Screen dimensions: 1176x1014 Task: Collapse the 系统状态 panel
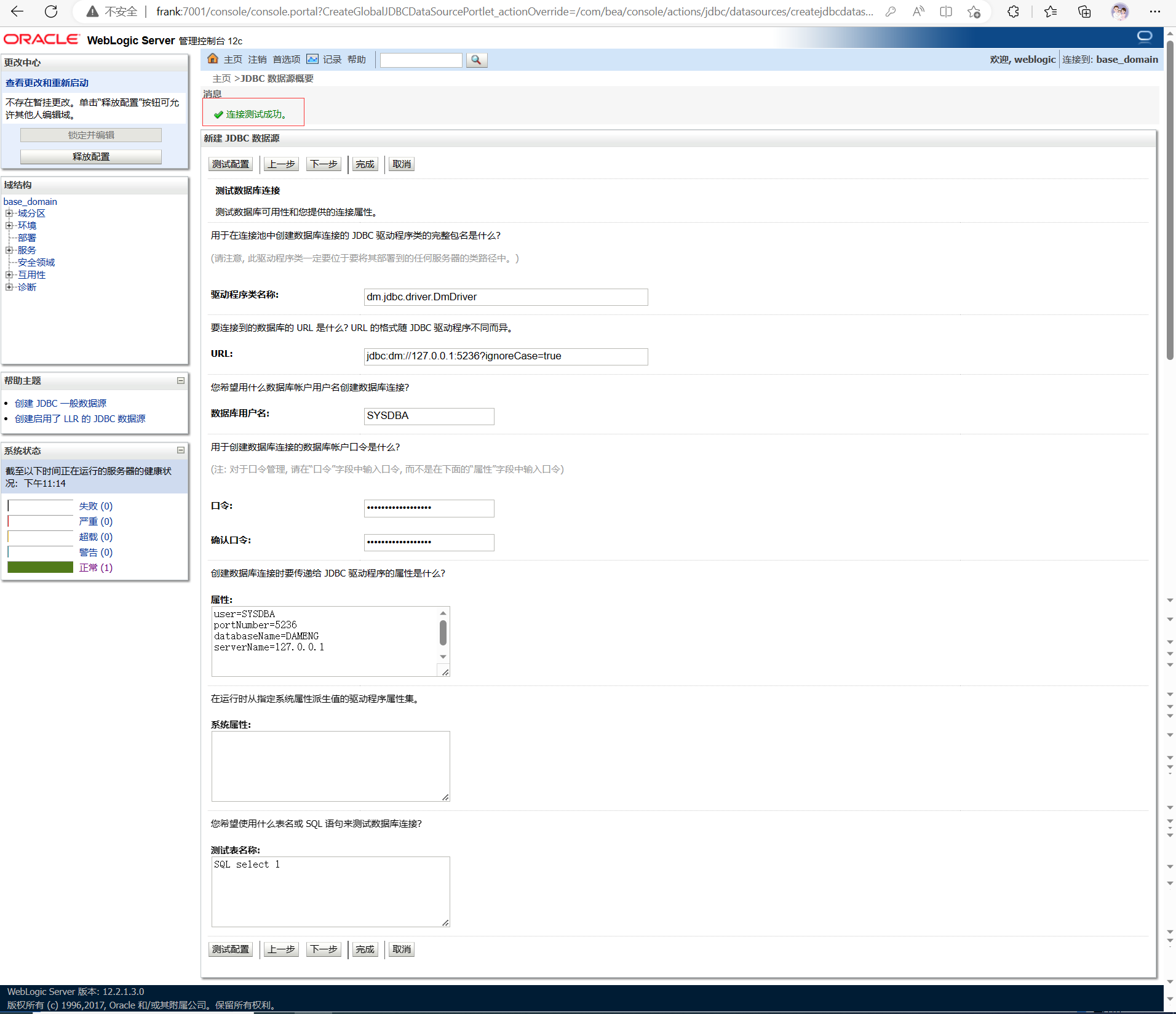coord(181,450)
